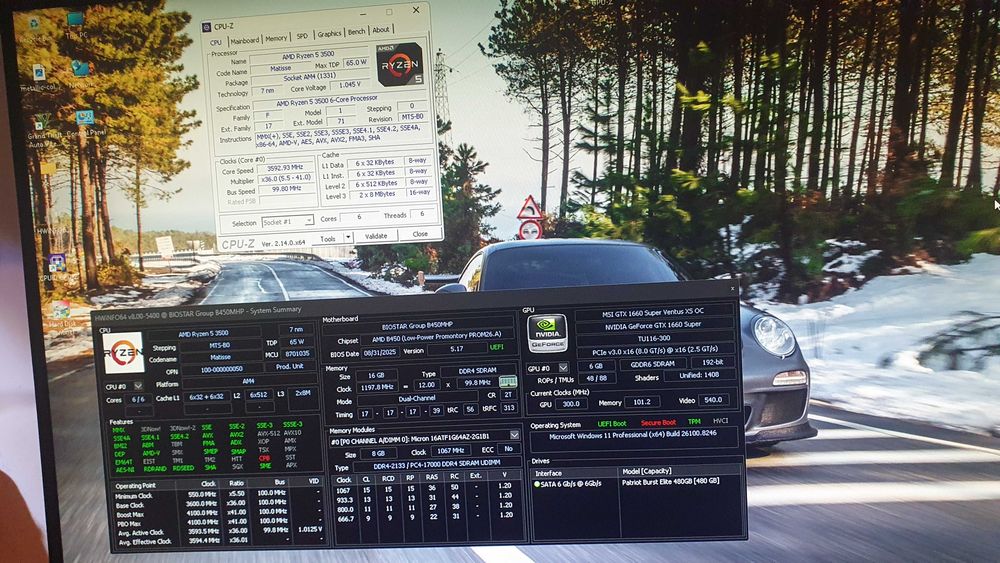Click the BIOSTAR Group B450MHP motherboard field
This screenshot has width=1000, height=563.
click(417, 325)
